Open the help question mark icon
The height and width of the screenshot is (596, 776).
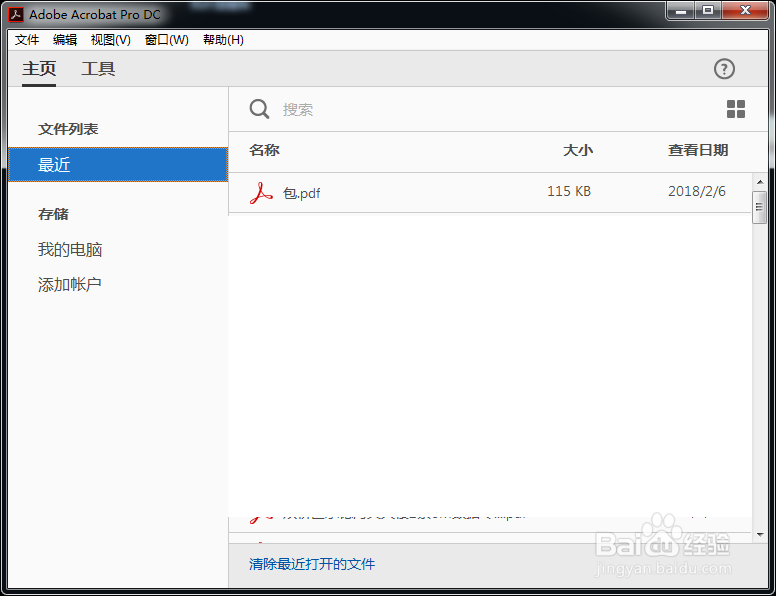click(724, 69)
